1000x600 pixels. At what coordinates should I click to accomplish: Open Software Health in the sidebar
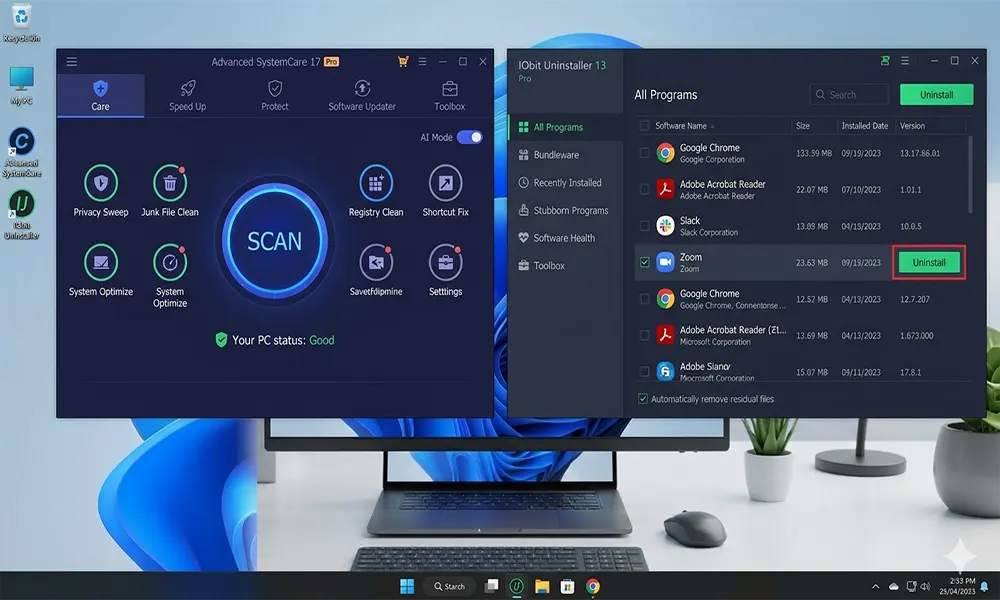566,238
